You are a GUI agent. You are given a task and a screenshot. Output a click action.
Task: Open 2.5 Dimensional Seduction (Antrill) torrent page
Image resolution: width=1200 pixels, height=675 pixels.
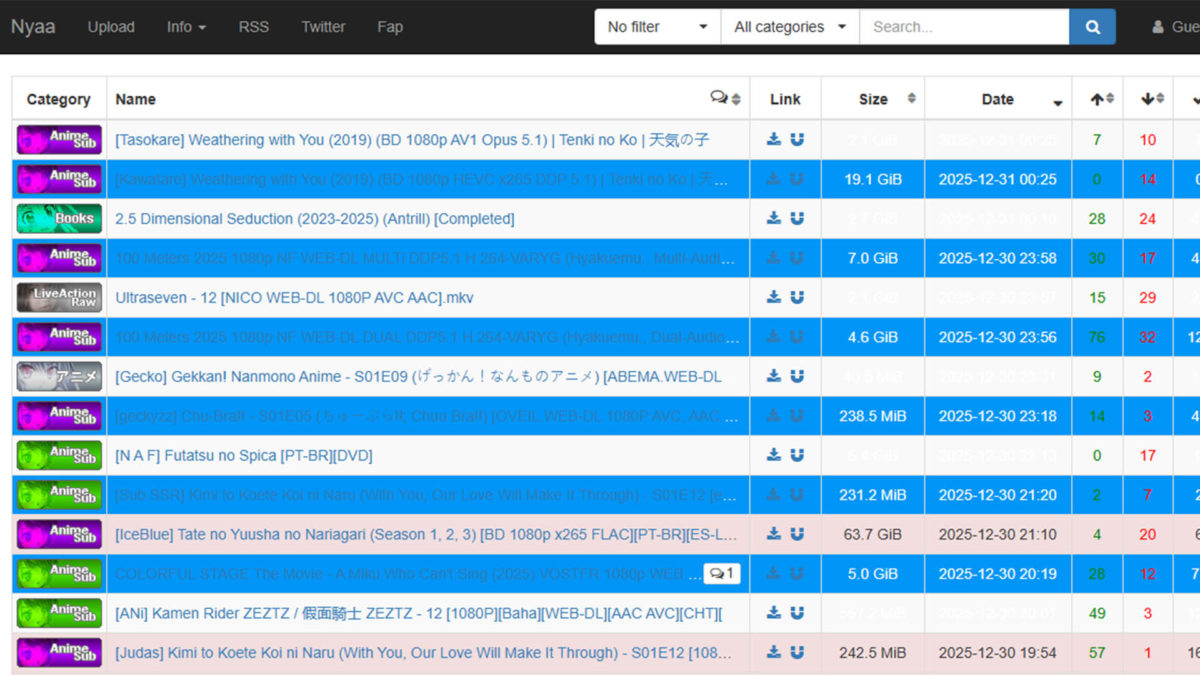coord(315,218)
